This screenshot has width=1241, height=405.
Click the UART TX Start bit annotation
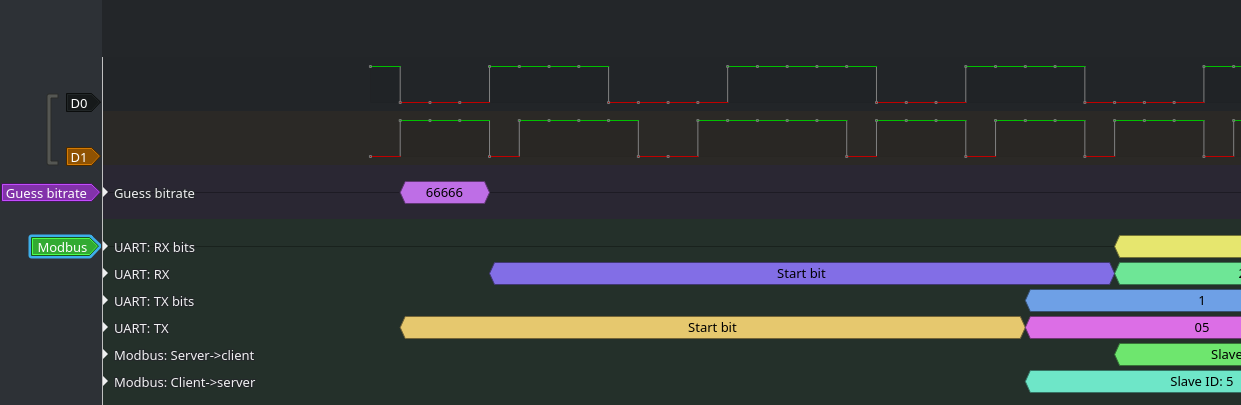click(x=713, y=328)
